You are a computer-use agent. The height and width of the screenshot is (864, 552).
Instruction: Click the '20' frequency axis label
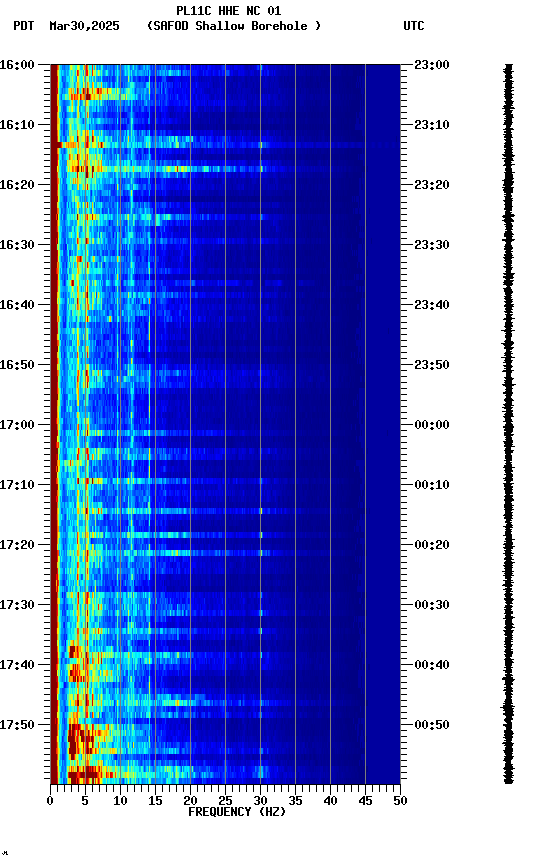(x=190, y=801)
